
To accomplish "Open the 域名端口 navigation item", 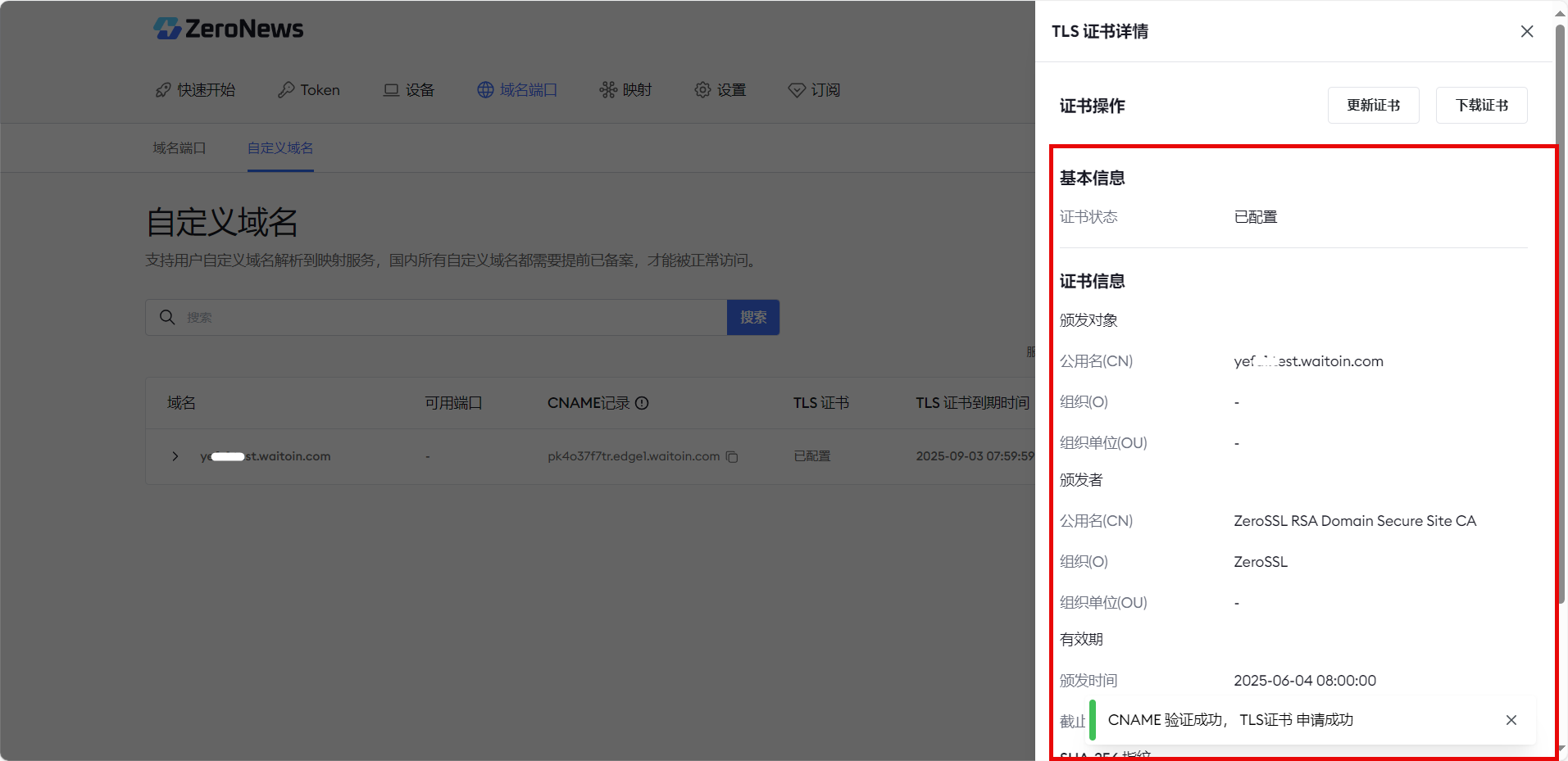I will [x=517, y=90].
